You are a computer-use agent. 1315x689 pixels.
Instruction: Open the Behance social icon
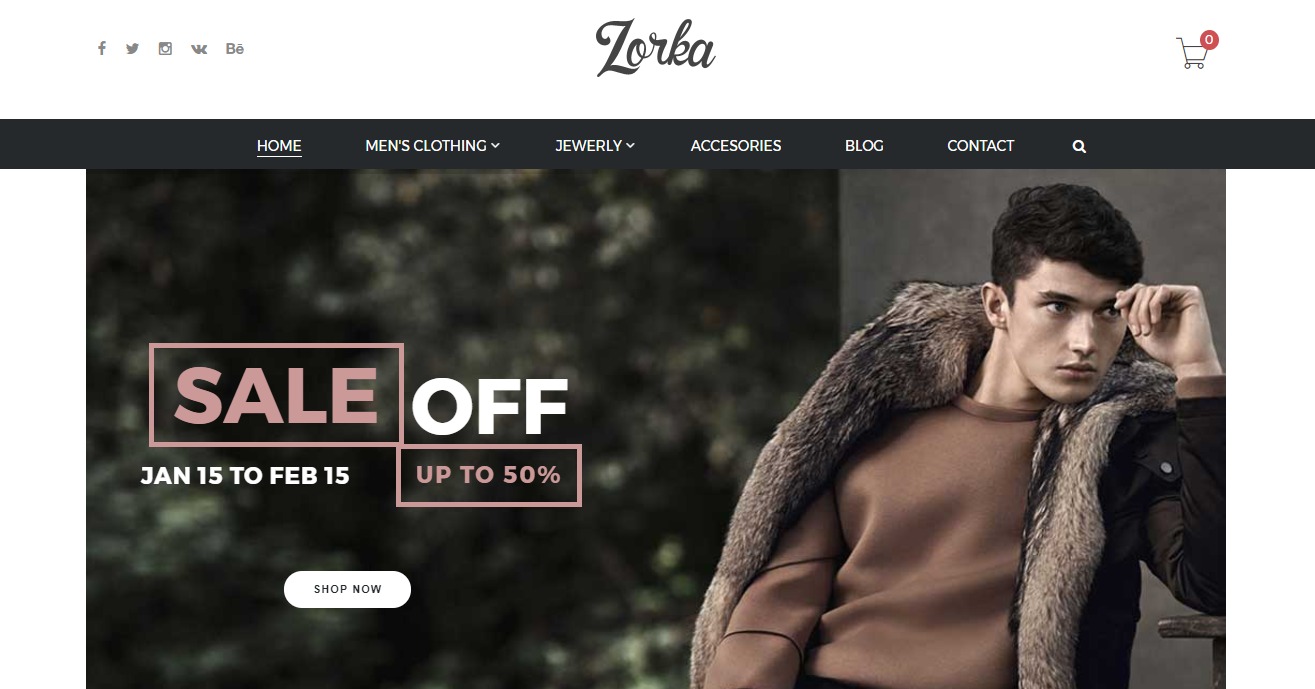point(235,48)
